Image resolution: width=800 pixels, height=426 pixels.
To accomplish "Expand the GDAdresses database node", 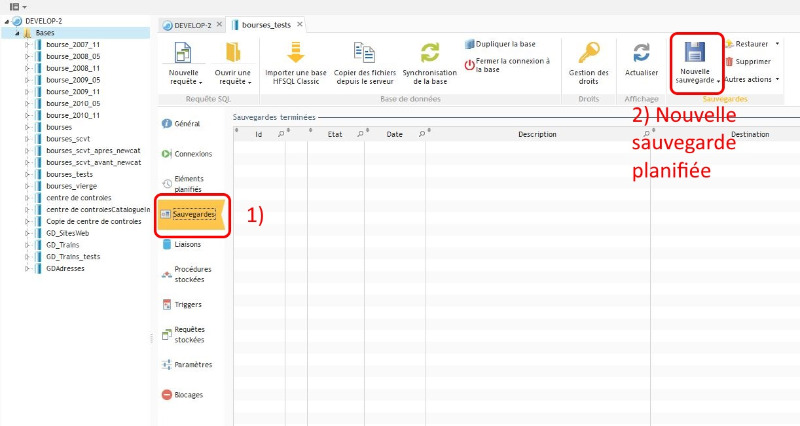I will point(27,268).
